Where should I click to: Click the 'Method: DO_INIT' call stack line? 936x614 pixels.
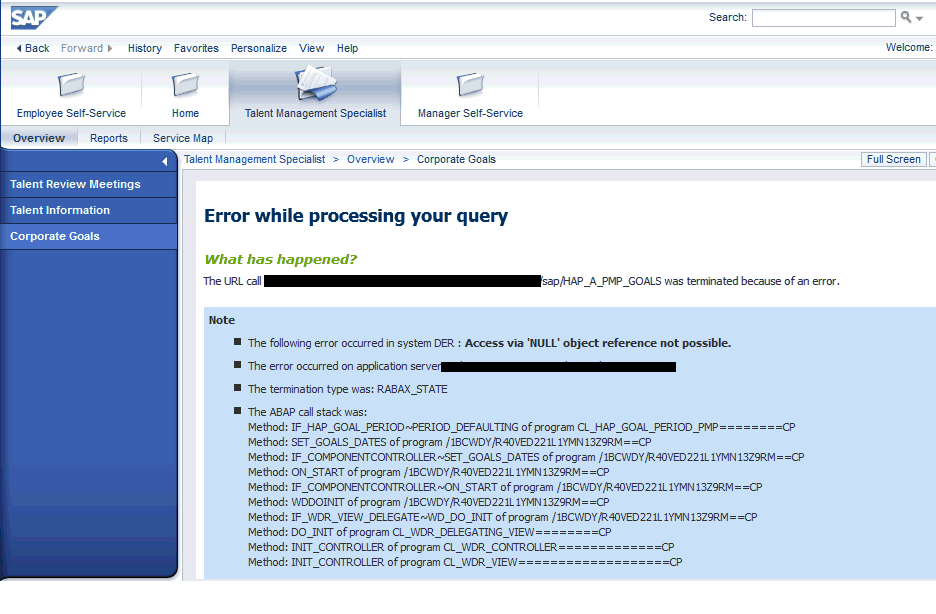point(430,532)
